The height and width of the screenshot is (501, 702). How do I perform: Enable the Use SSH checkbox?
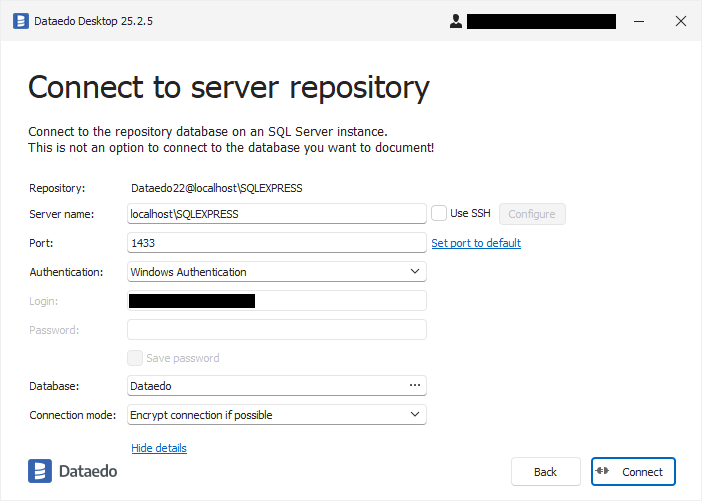coord(439,213)
